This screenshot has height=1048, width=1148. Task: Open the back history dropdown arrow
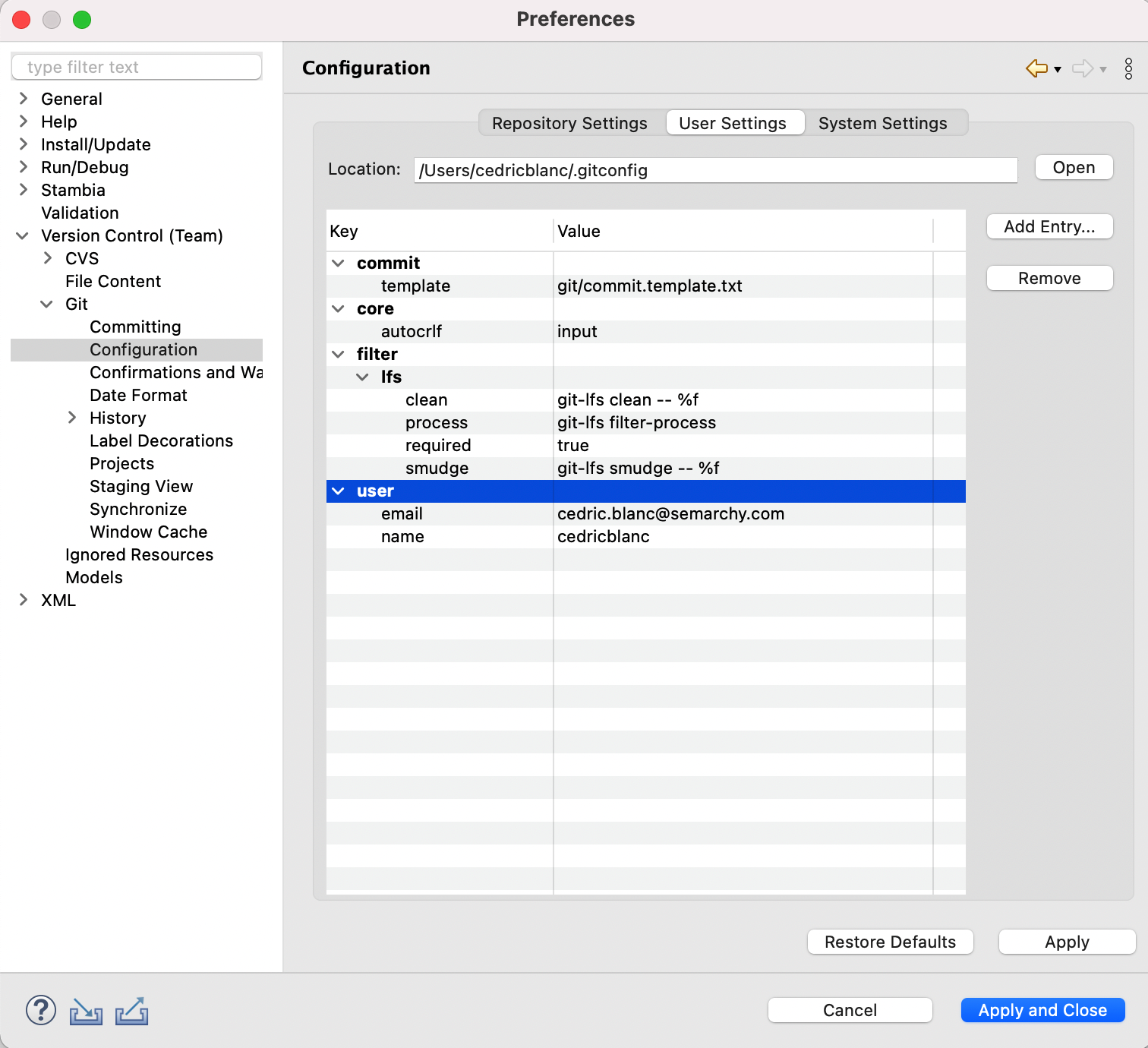pos(1058,70)
